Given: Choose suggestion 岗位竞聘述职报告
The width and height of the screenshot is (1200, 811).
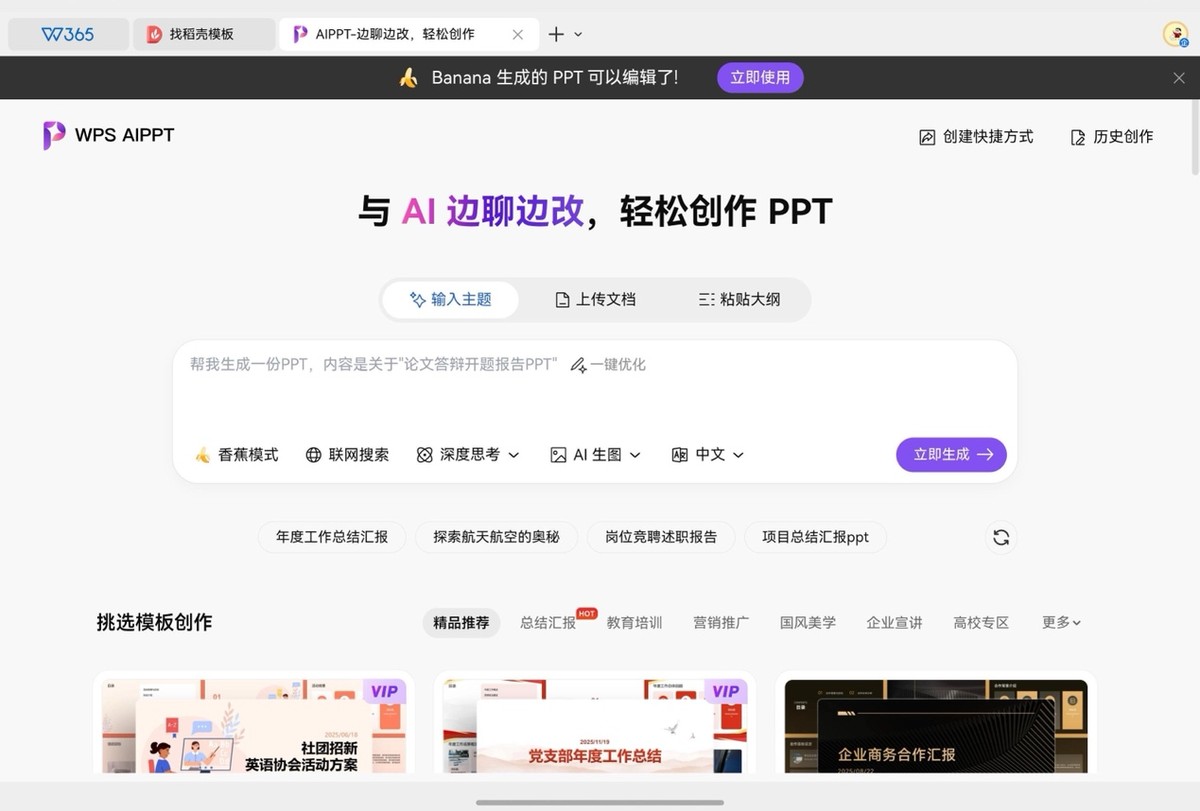Looking at the screenshot, I should click(661, 537).
